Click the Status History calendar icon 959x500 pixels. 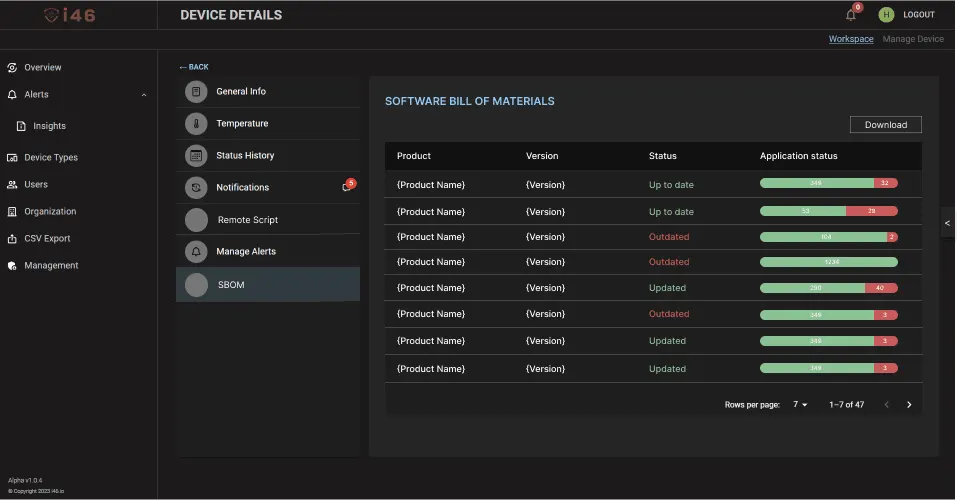[197, 156]
